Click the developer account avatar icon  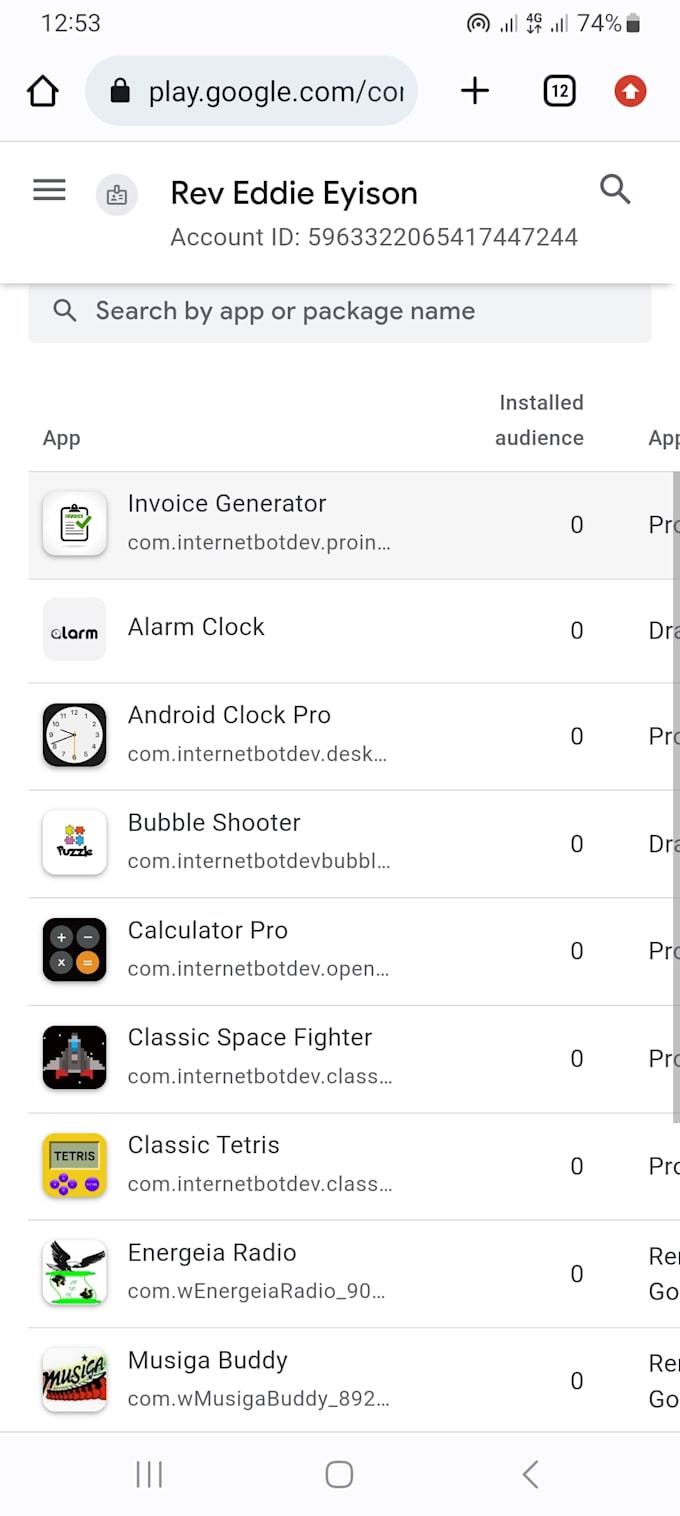[117, 195]
